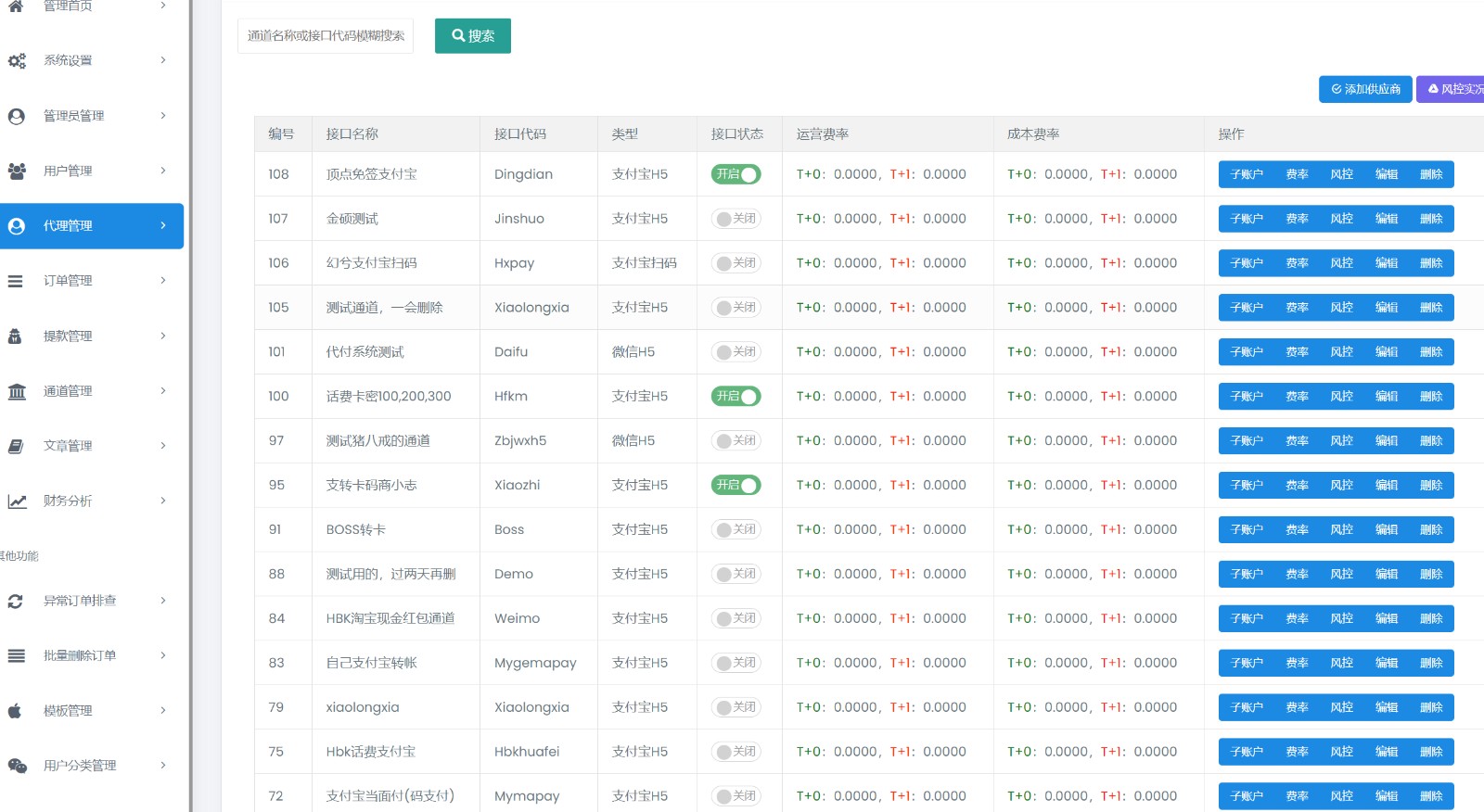Screen dimensions: 1484x812
Task: Click the Apple icon next to 模板管理
Action: point(15,711)
